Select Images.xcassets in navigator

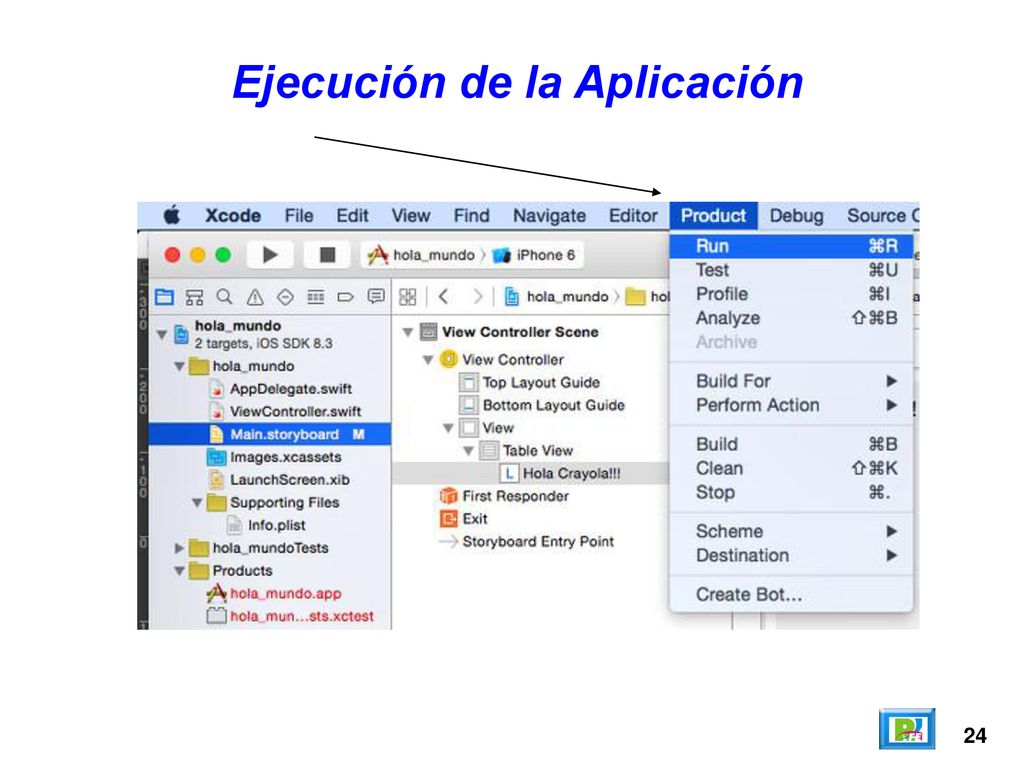tap(275, 457)
